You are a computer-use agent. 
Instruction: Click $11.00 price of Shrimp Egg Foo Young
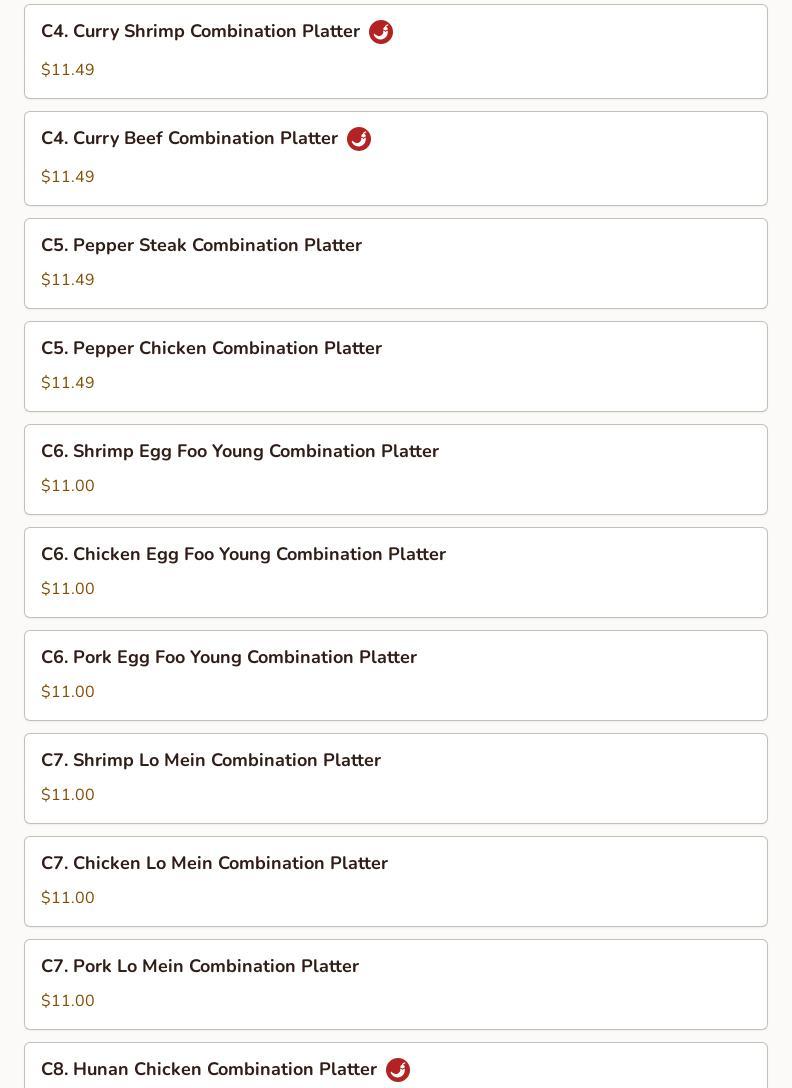(68, 486)
